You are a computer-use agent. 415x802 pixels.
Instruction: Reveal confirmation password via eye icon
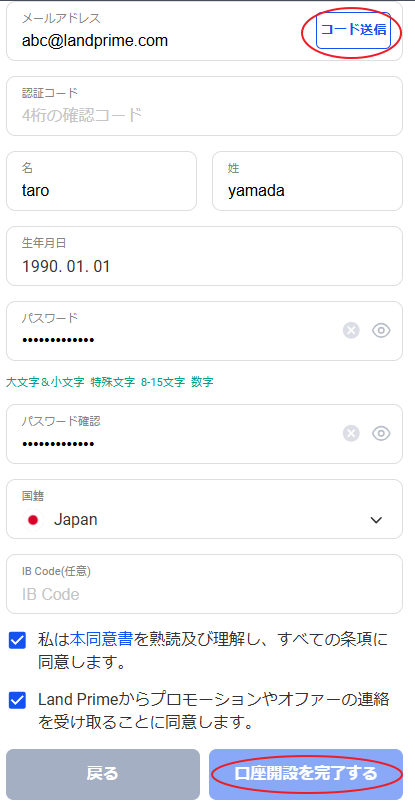(x=381, y=434)
